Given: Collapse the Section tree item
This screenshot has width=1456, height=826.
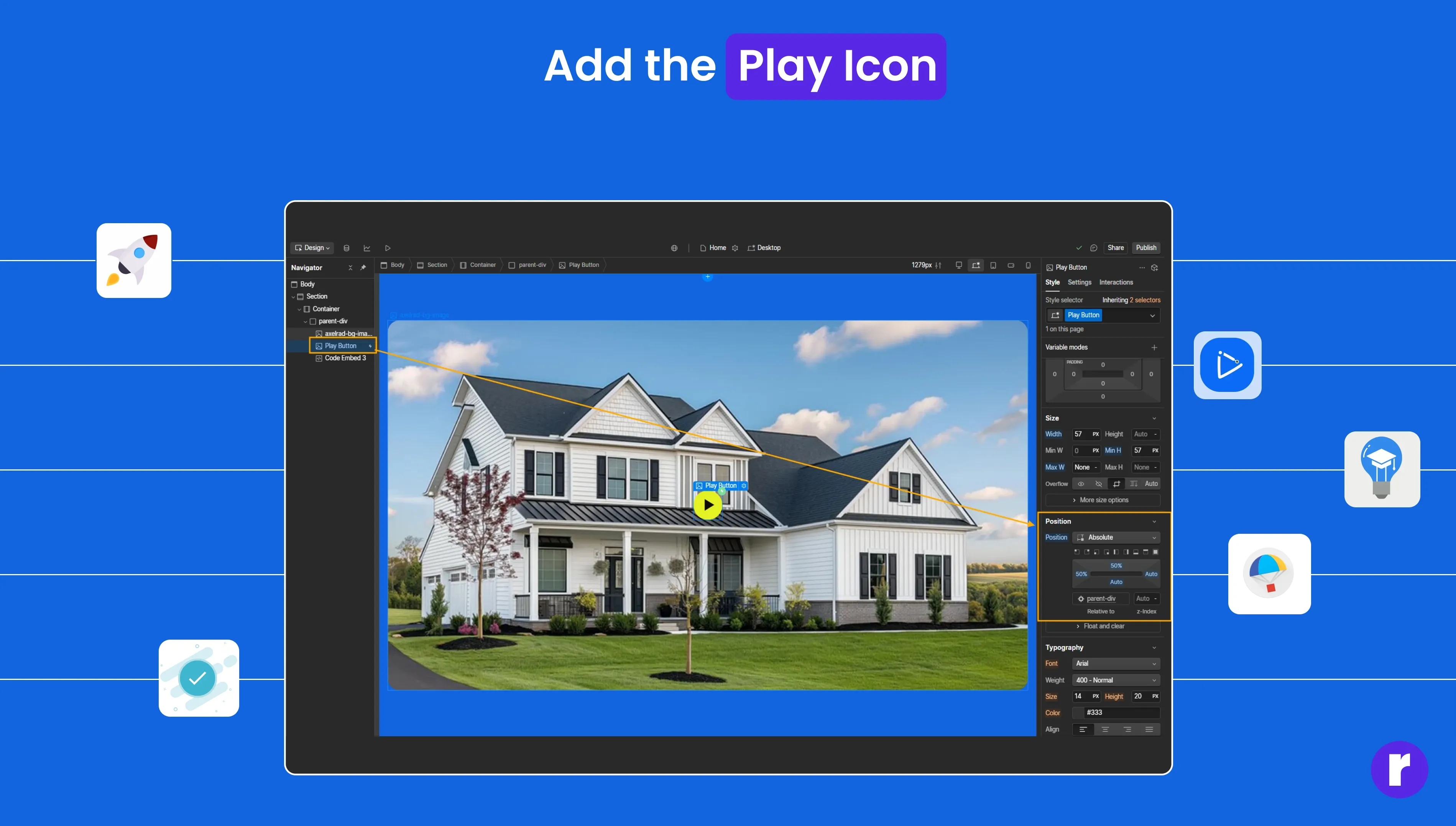Looking at the screenshot, I should tap(293, 297).
